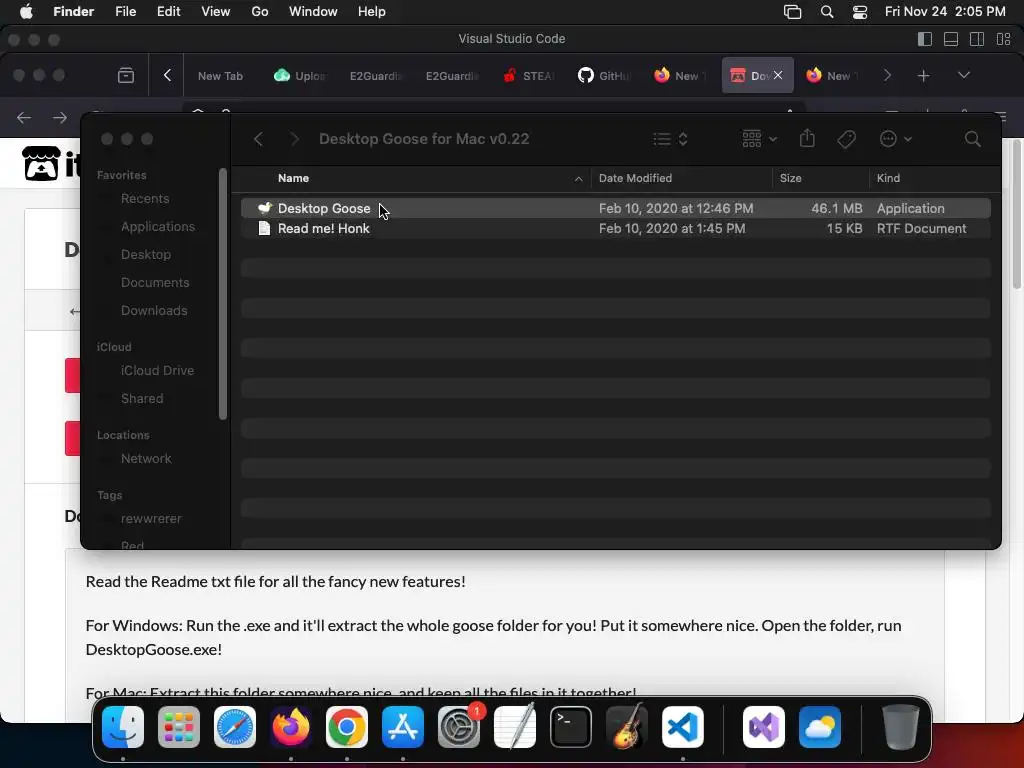Click the Size column header
1024x768 pixels.
820,178
